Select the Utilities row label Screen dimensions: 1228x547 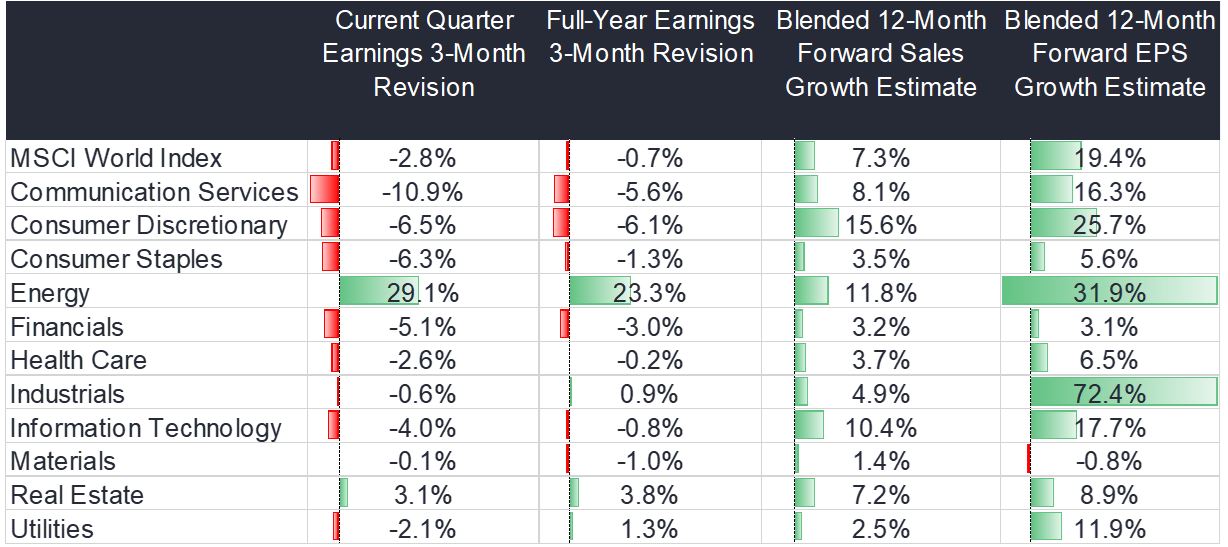click(x=52, y=529)
